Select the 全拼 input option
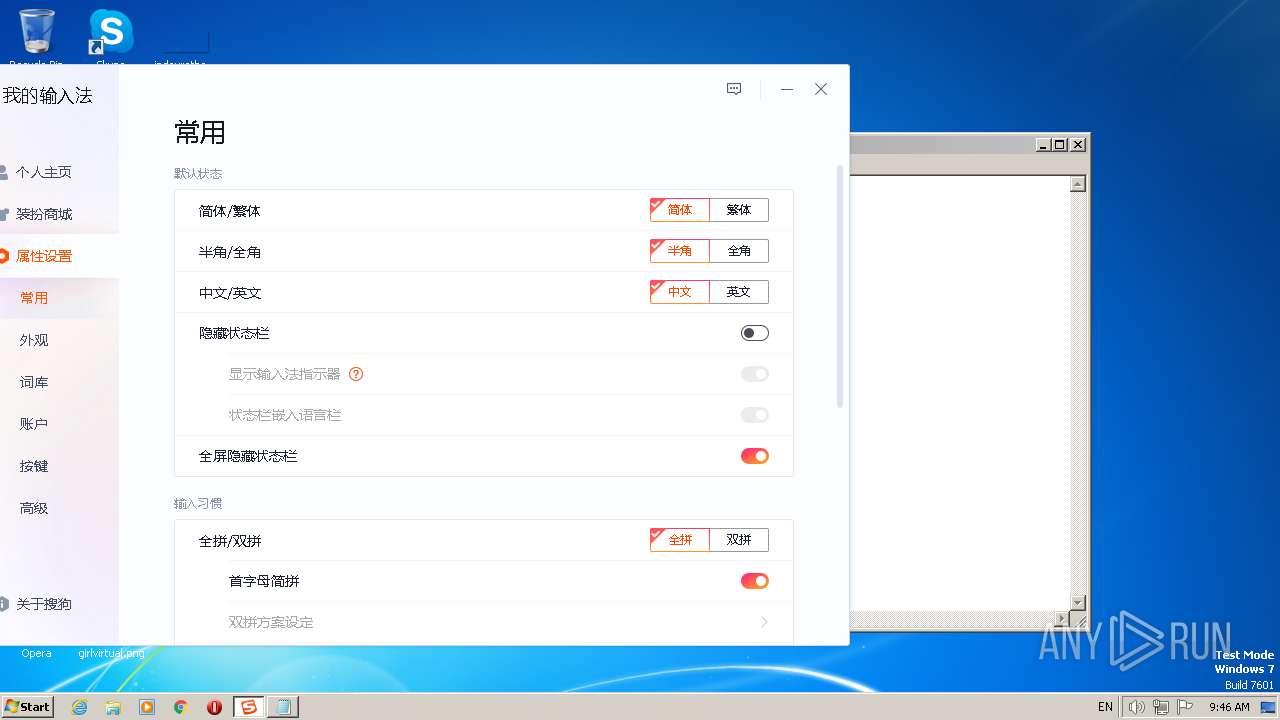This screenshot has height=720, width=1280. (679, 540)
